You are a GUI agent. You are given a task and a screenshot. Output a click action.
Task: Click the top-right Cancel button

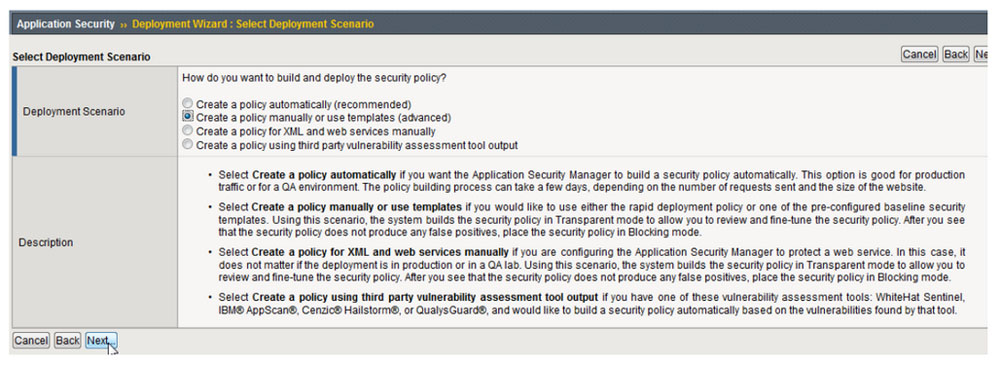click(x=919, y=54)
